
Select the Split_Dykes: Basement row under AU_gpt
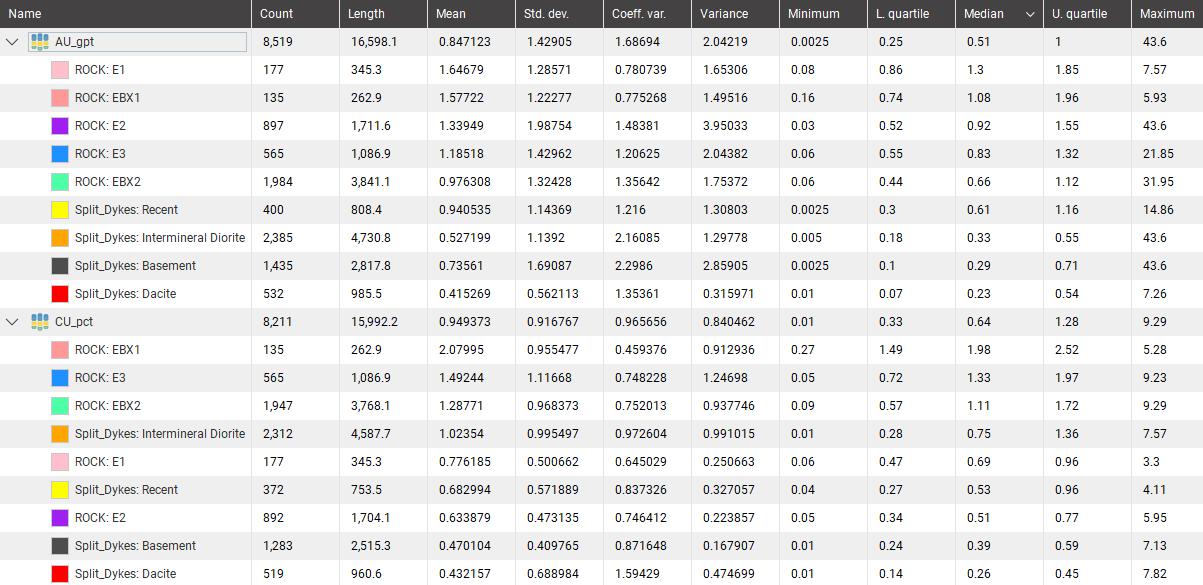click(601, 266)
